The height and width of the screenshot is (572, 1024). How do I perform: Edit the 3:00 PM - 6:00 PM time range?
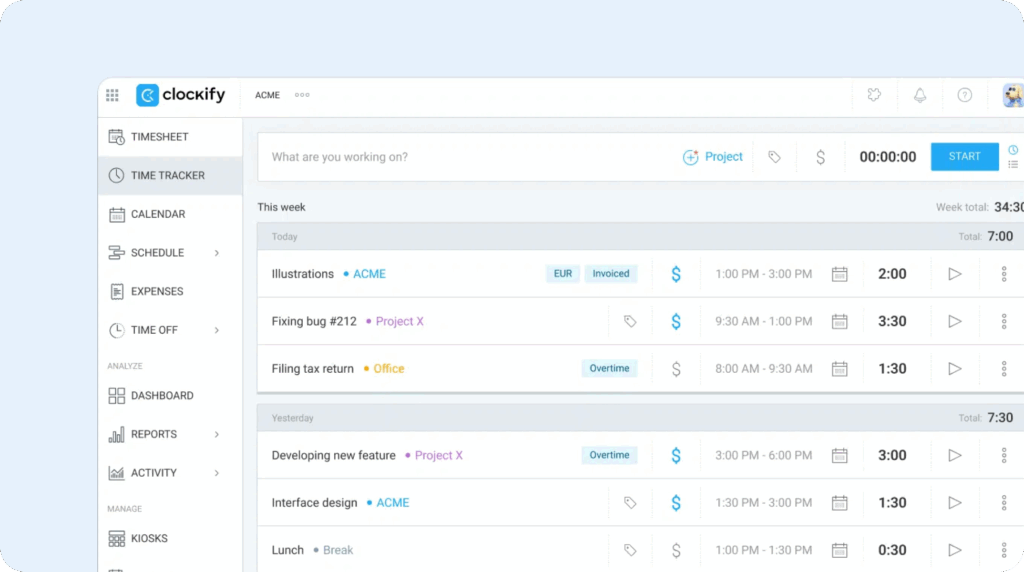pos(763,455)
